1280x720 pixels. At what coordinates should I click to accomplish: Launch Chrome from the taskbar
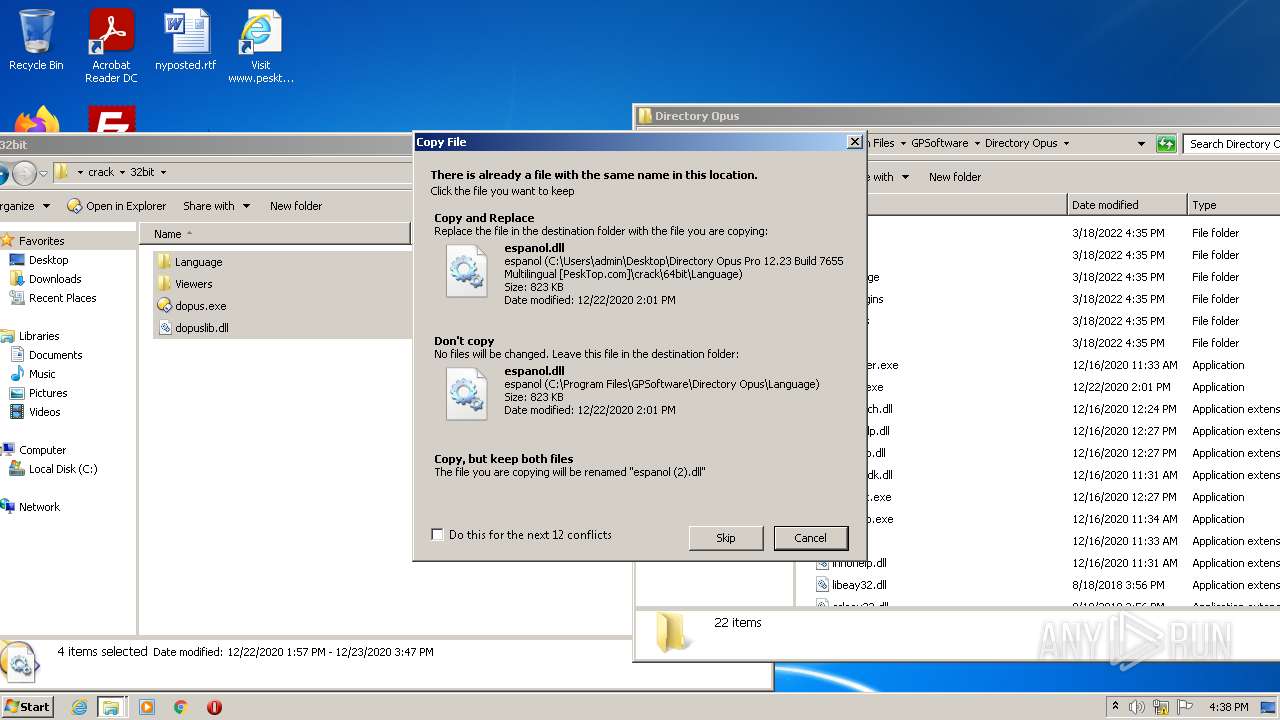pos(181,707)
